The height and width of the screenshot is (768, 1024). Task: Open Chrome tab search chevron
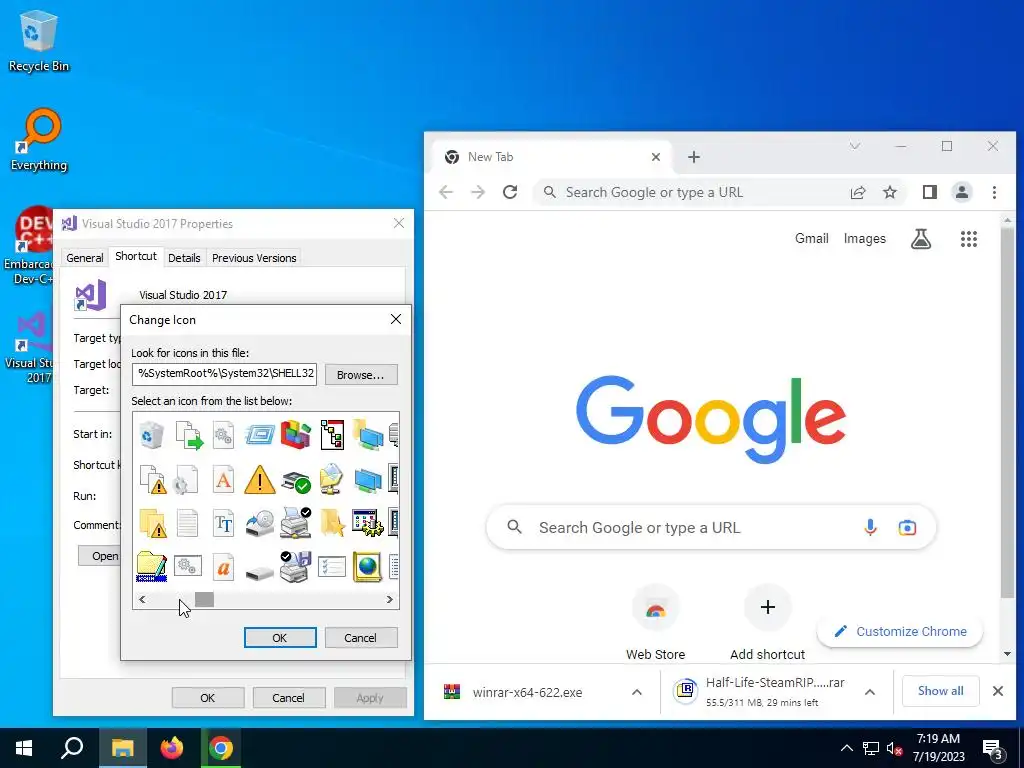854,146
